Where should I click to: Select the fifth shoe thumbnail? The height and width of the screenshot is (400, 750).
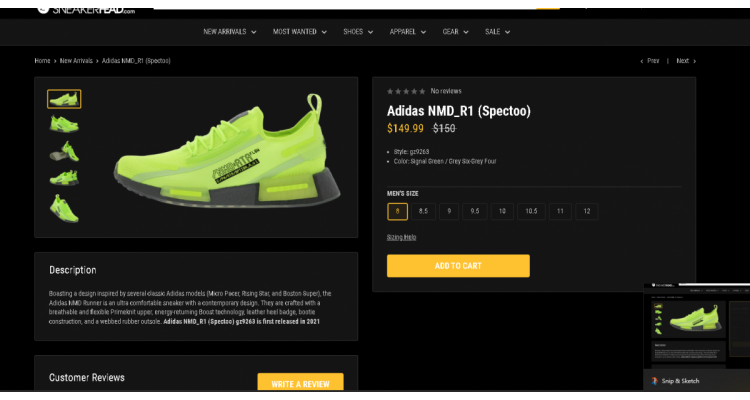64,208
